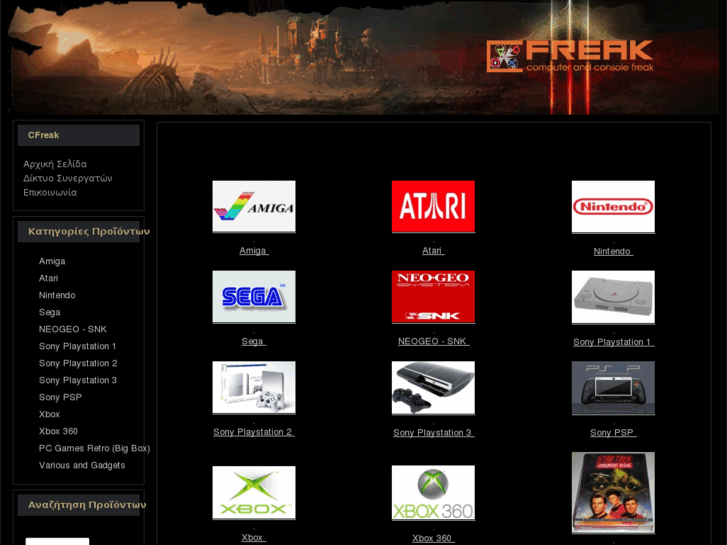Open the red Atari logo thumbnail
The width and height of the screenshot is (727, 545).
tap(433, 206)
